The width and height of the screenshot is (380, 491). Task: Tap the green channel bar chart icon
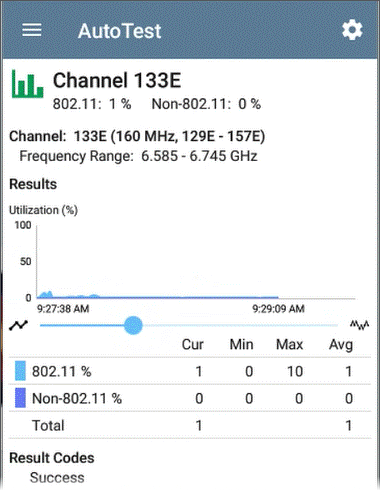pyautogui.click(x=27, y=84)
